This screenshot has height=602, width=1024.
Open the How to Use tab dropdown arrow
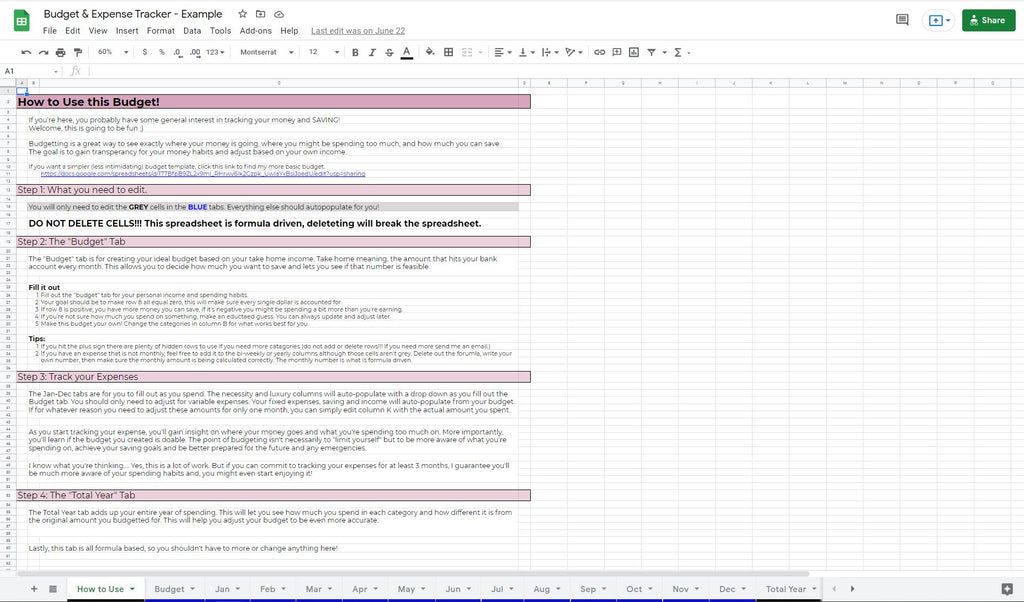pyautogui.click(x=132, y=589)
